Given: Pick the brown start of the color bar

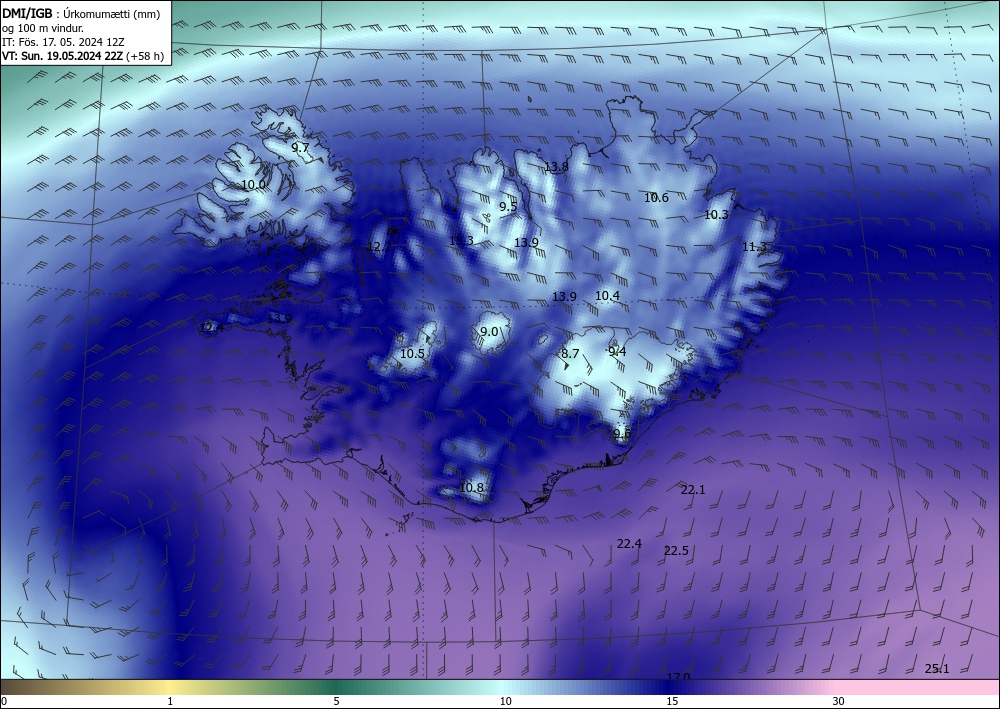Looking at the screenshot, I should 26,687.
